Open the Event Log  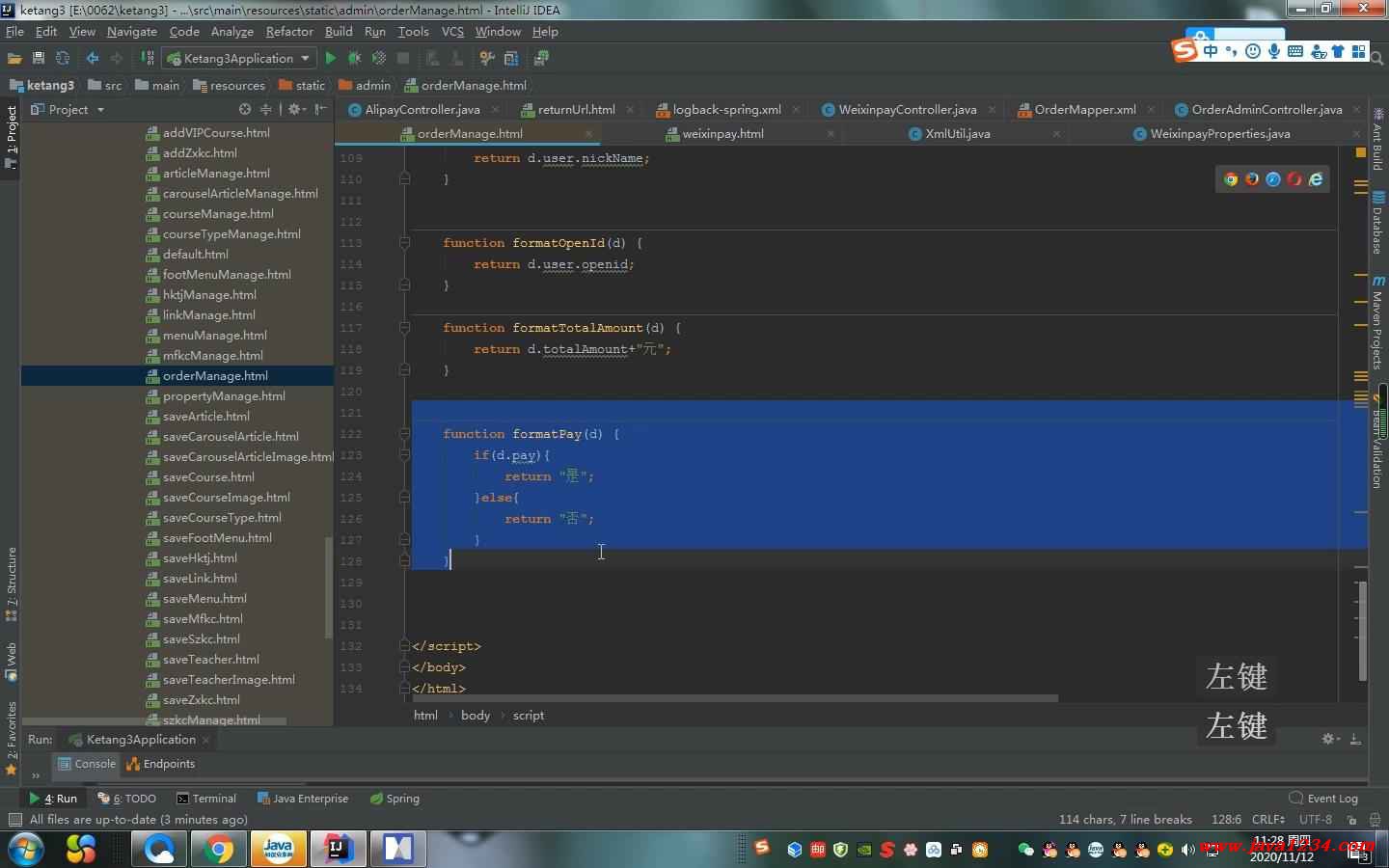1323,799
